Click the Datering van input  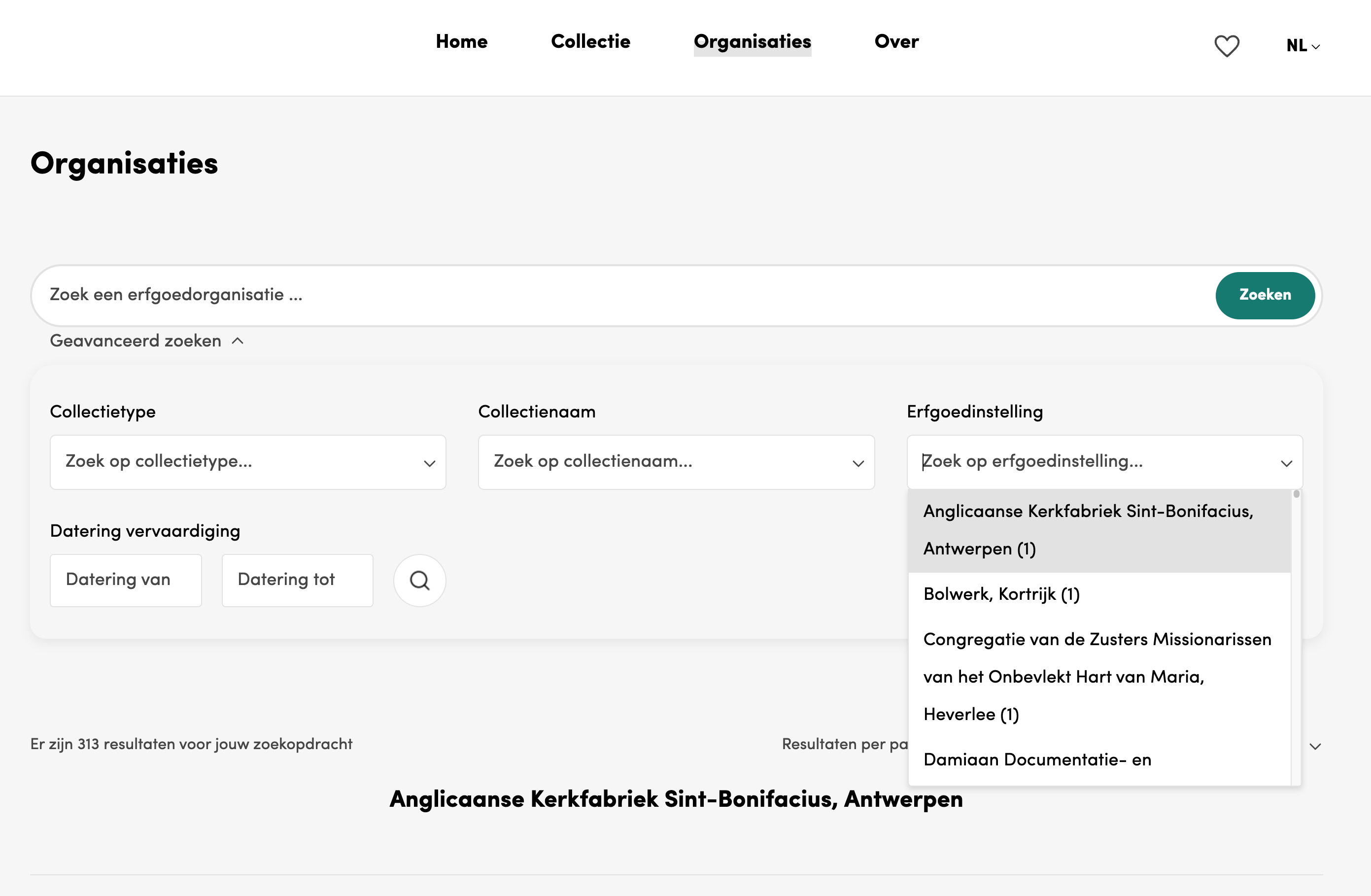point(126,580)
